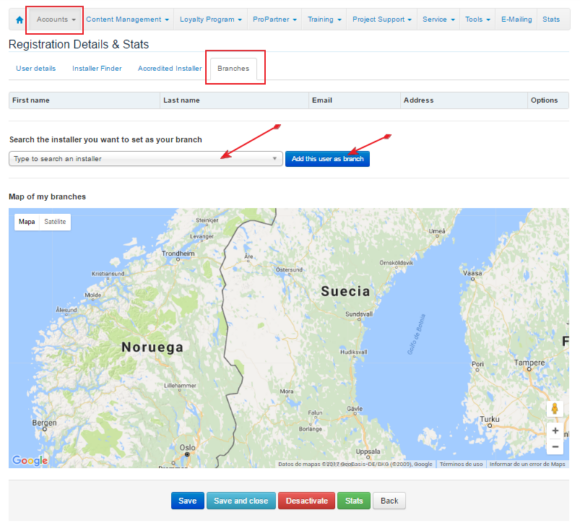This screenshot has width=580, height=531.
Task: Click Tampere on the map
Action: click(x=529, y=363)
